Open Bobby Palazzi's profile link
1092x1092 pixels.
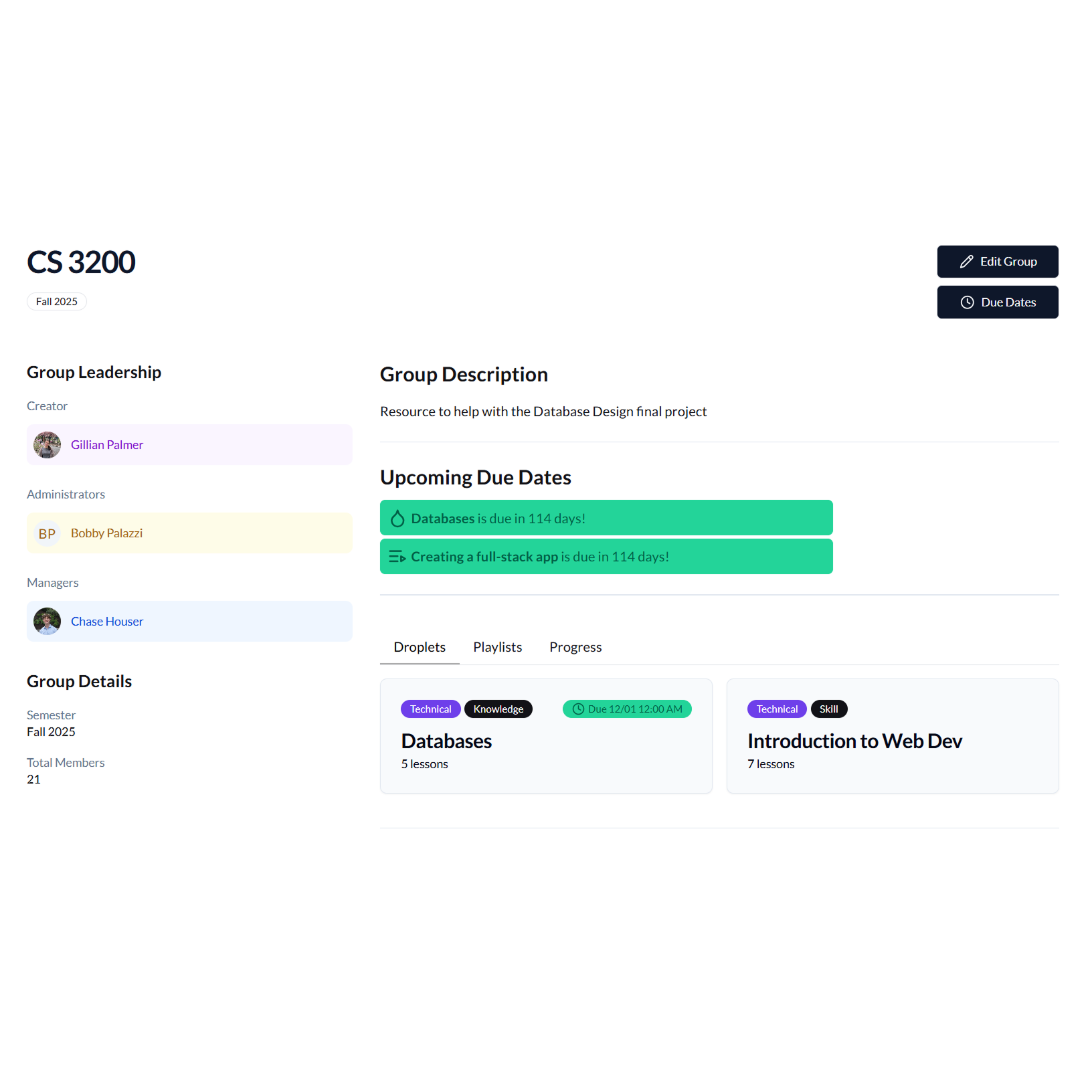pos(106,533)
